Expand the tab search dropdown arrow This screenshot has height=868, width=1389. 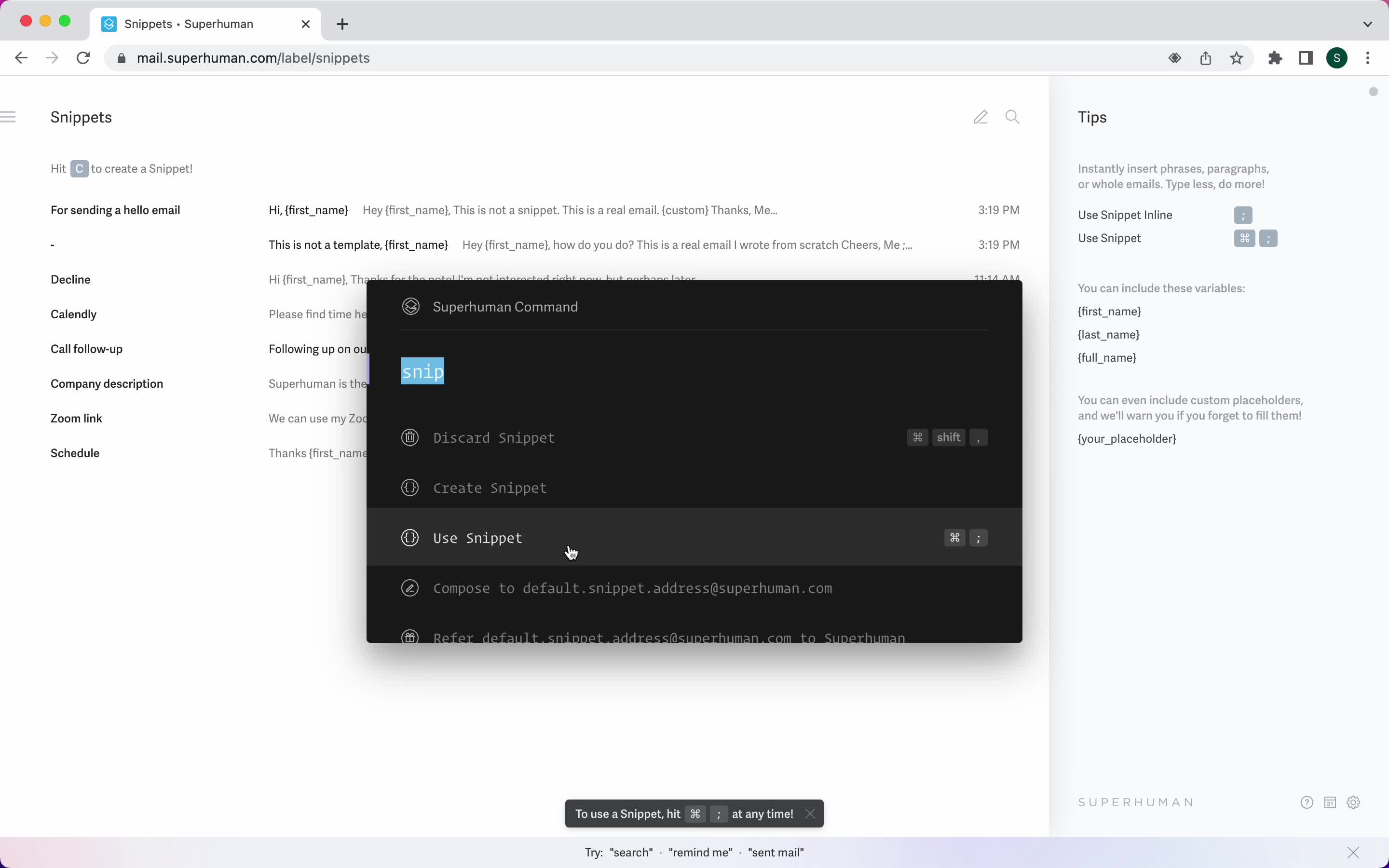1368,24
